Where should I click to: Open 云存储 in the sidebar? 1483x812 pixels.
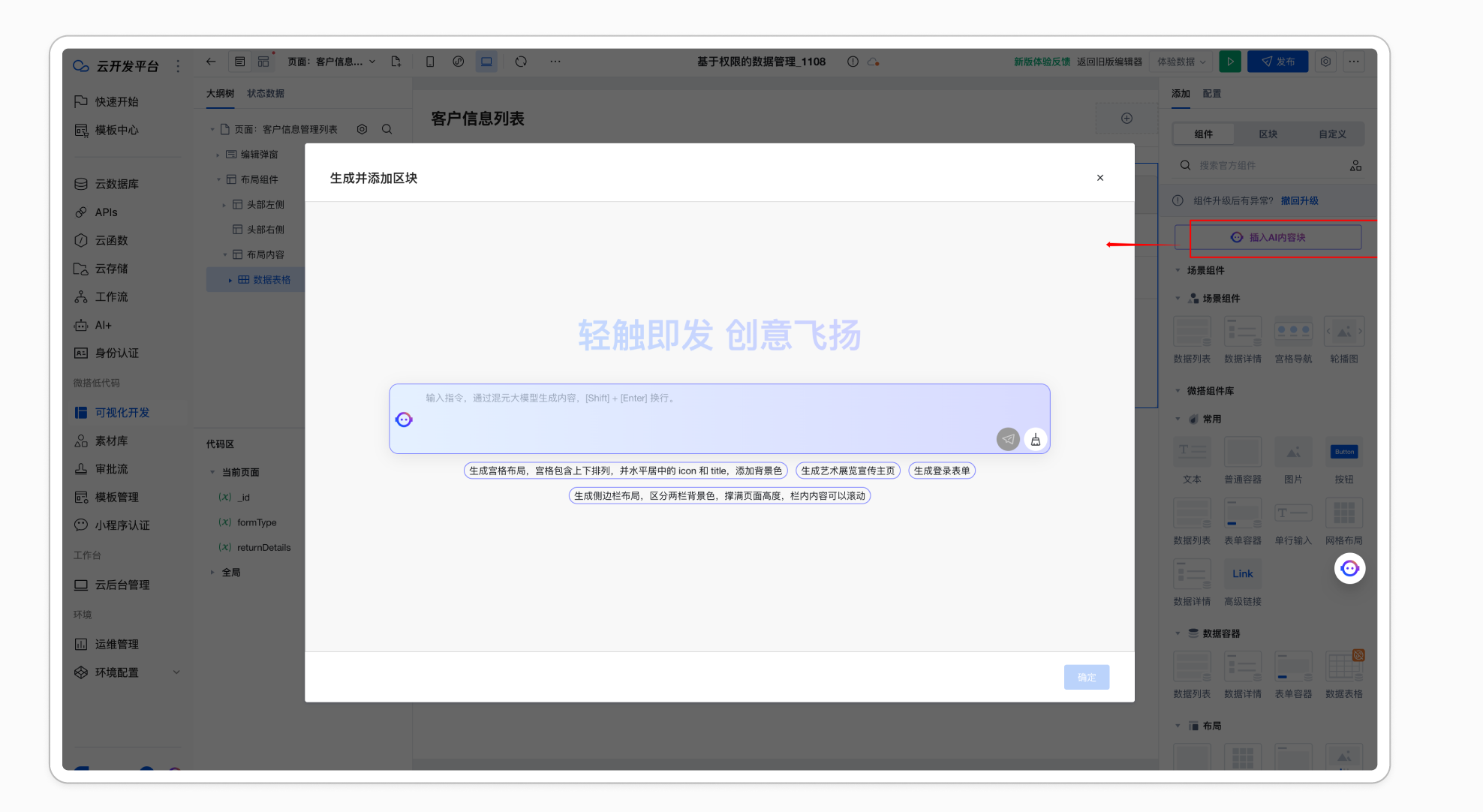(x=111, y=269)
